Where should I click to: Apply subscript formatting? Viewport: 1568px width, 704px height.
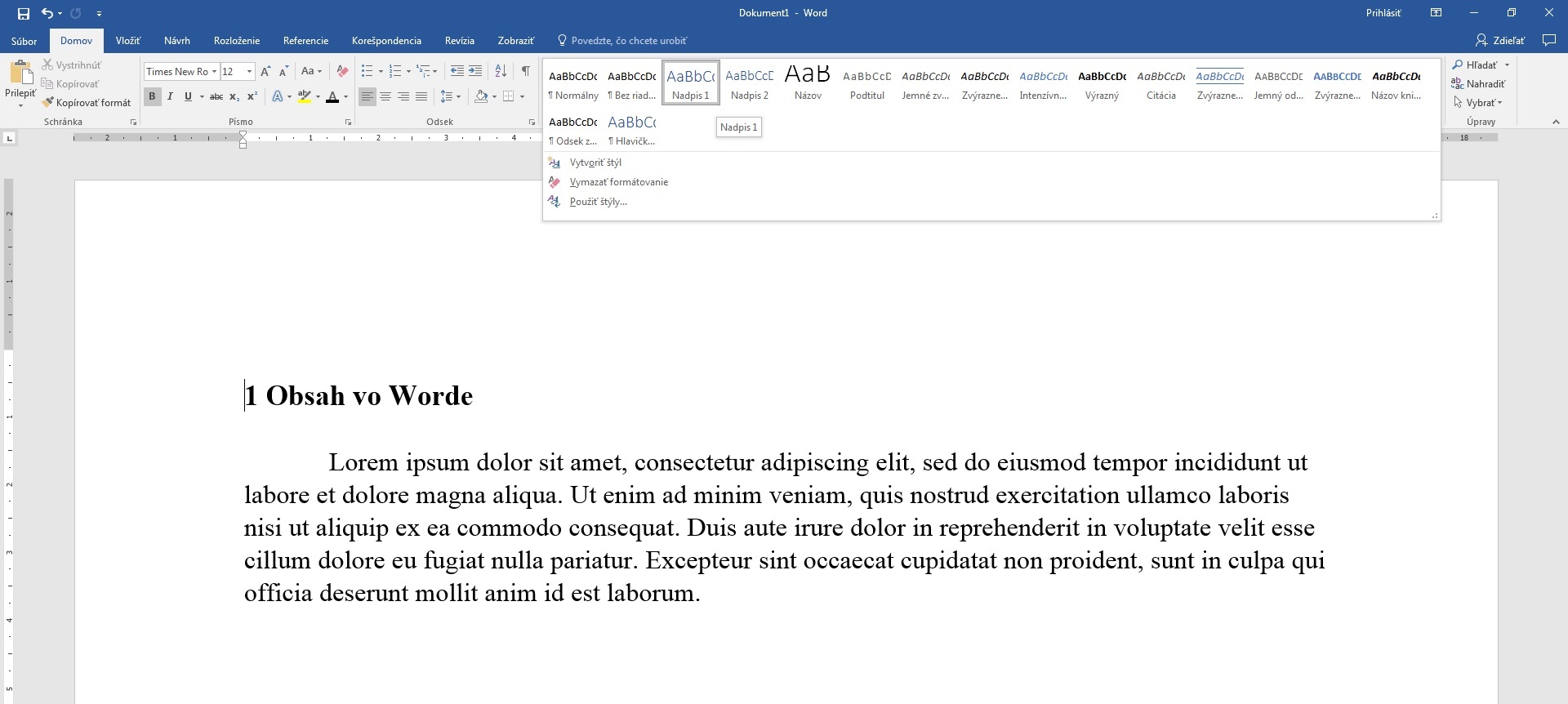[x=234, y=96]
